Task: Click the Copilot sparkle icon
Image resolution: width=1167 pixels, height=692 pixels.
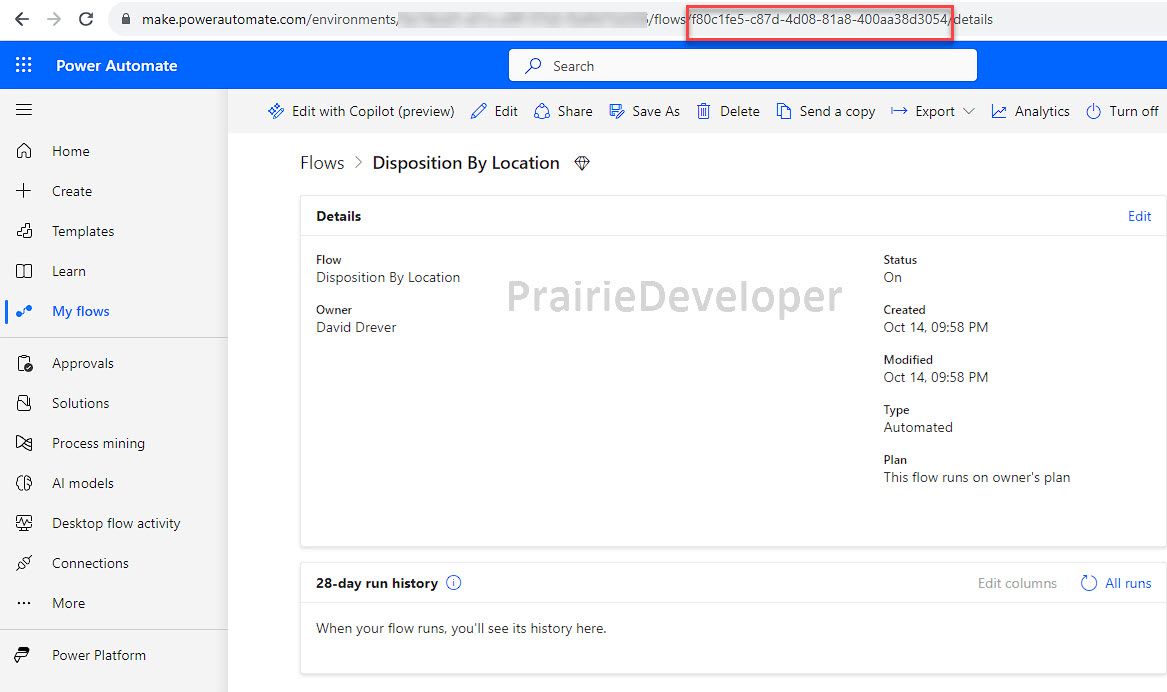Action: coord(276,111)
